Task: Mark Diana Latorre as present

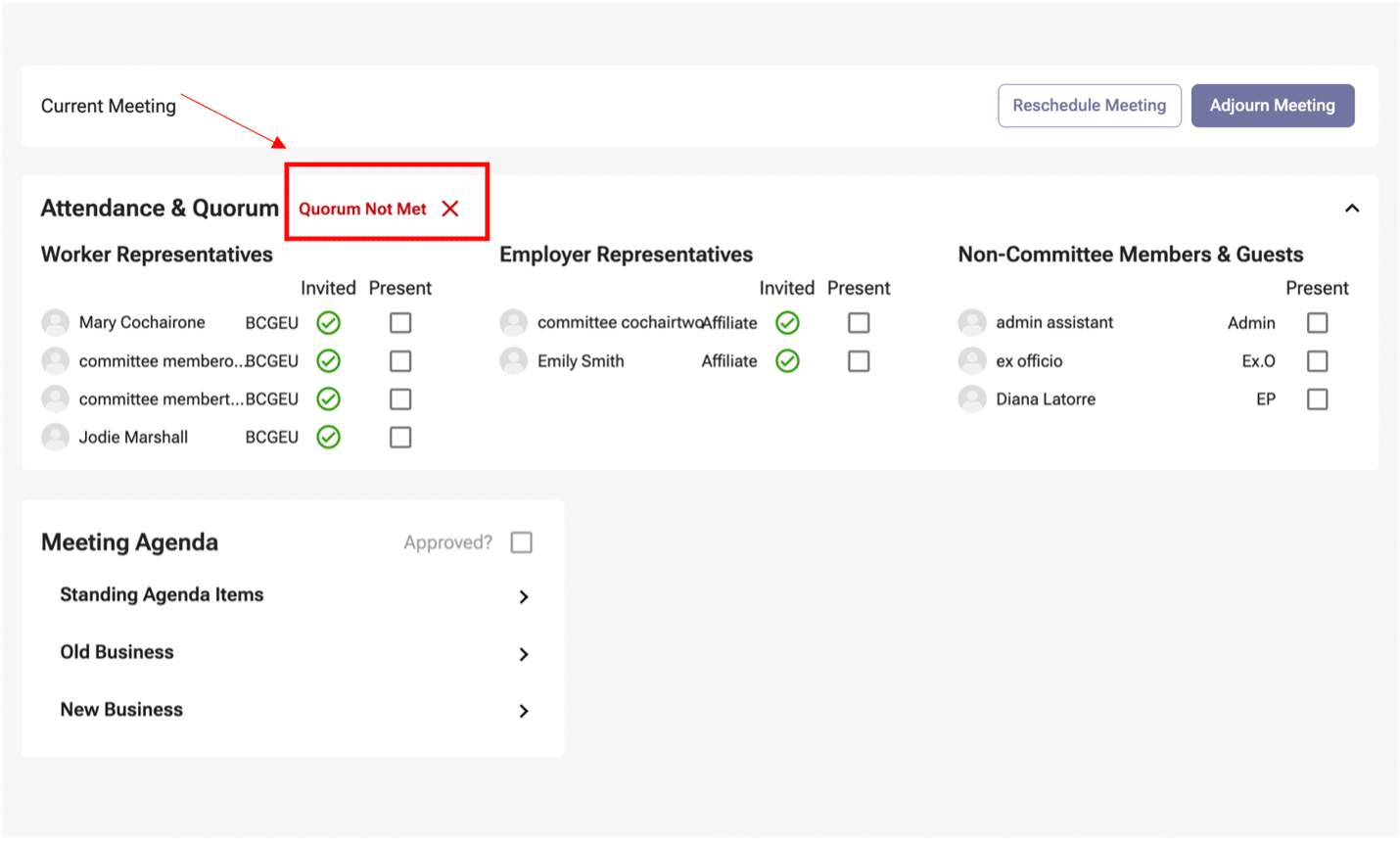Action: (x=1318, y=398)
